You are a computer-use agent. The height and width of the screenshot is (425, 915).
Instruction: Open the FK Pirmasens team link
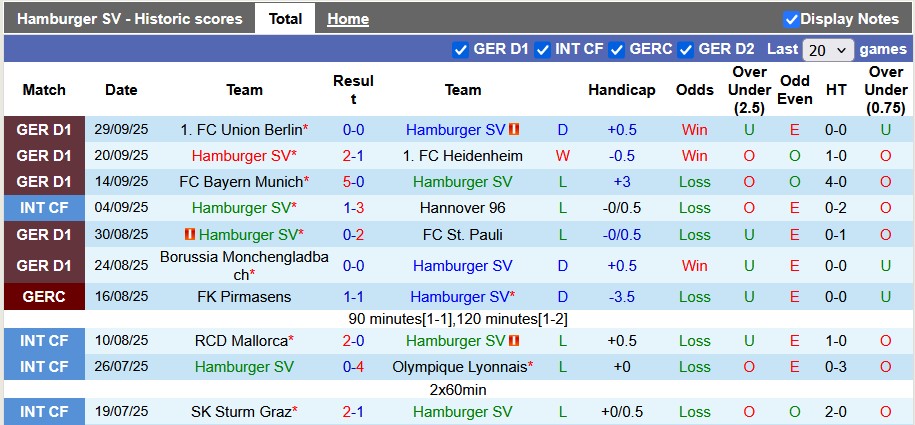[x=244, y=297]
